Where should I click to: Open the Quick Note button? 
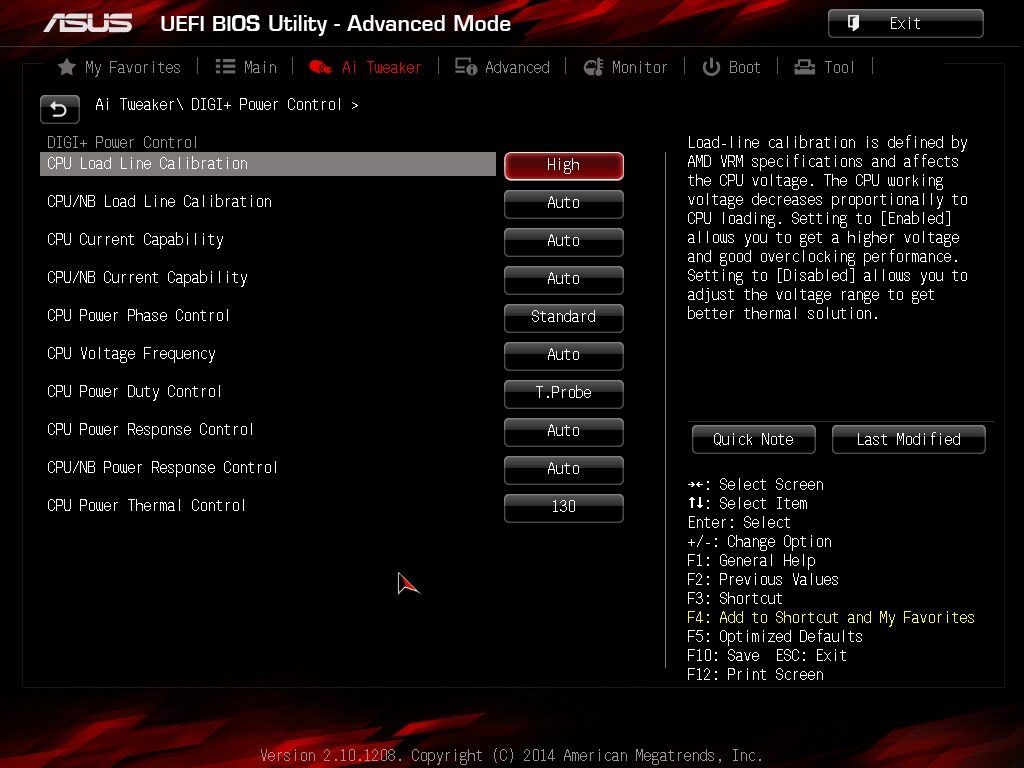754,440
